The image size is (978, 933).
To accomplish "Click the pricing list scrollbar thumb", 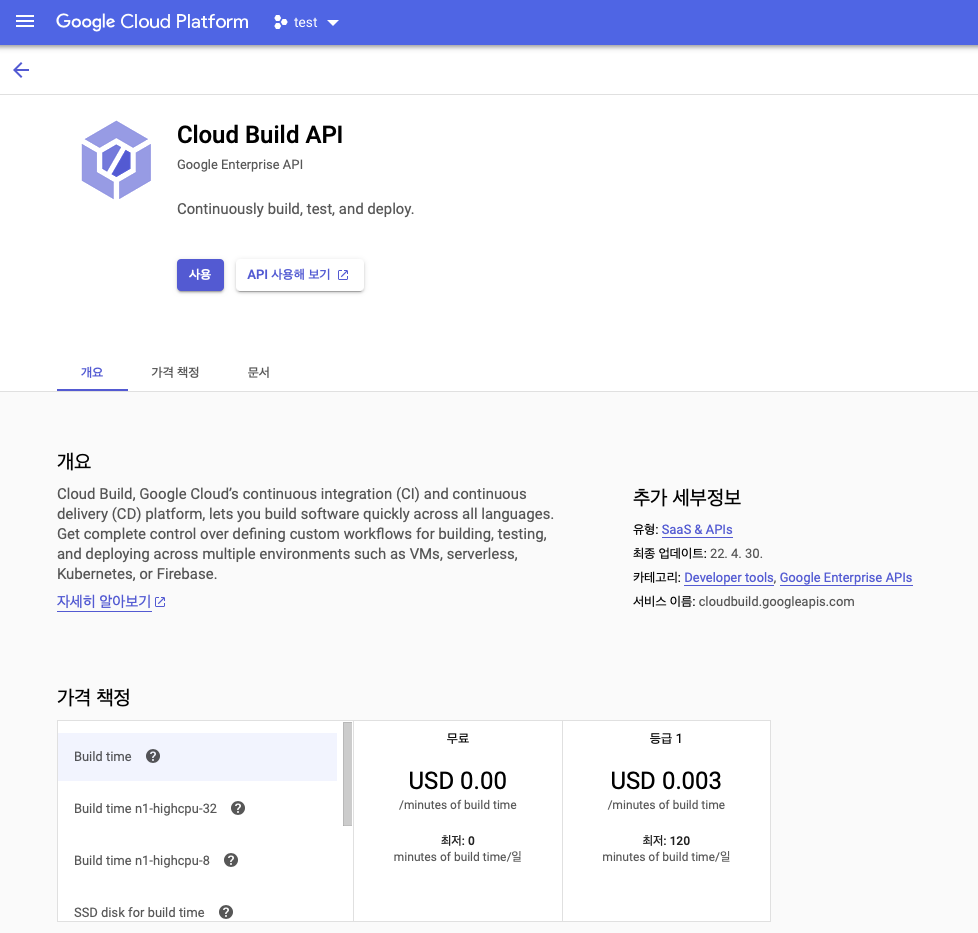I will click(347, 773).
